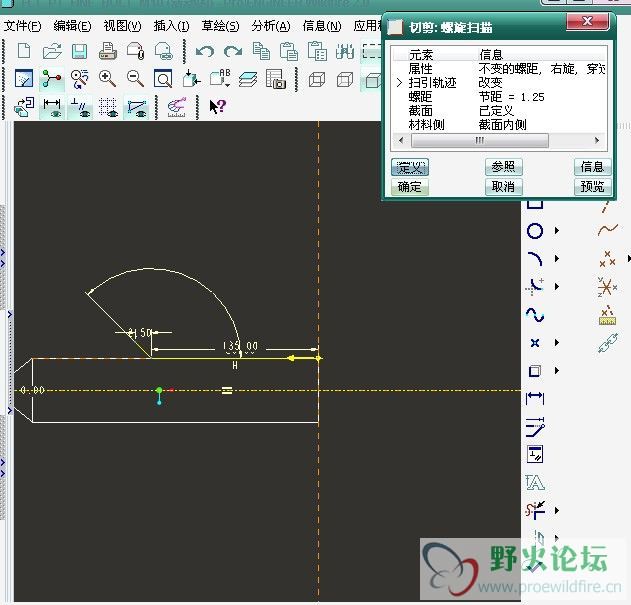Image resolution: width=631 pixels, height=605 pixels.
Task: Click the 信息 button in the dialog
Action: pyautogui.click(x=592, y=167)
